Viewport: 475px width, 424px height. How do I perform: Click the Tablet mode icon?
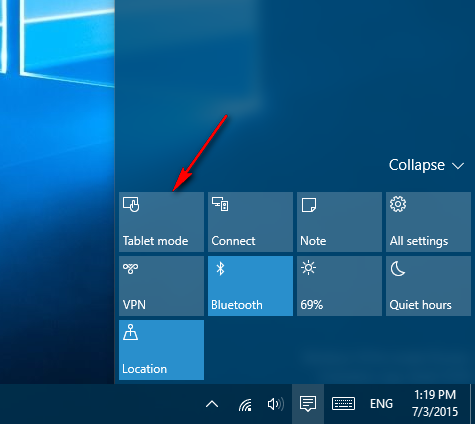click(131, 204)
